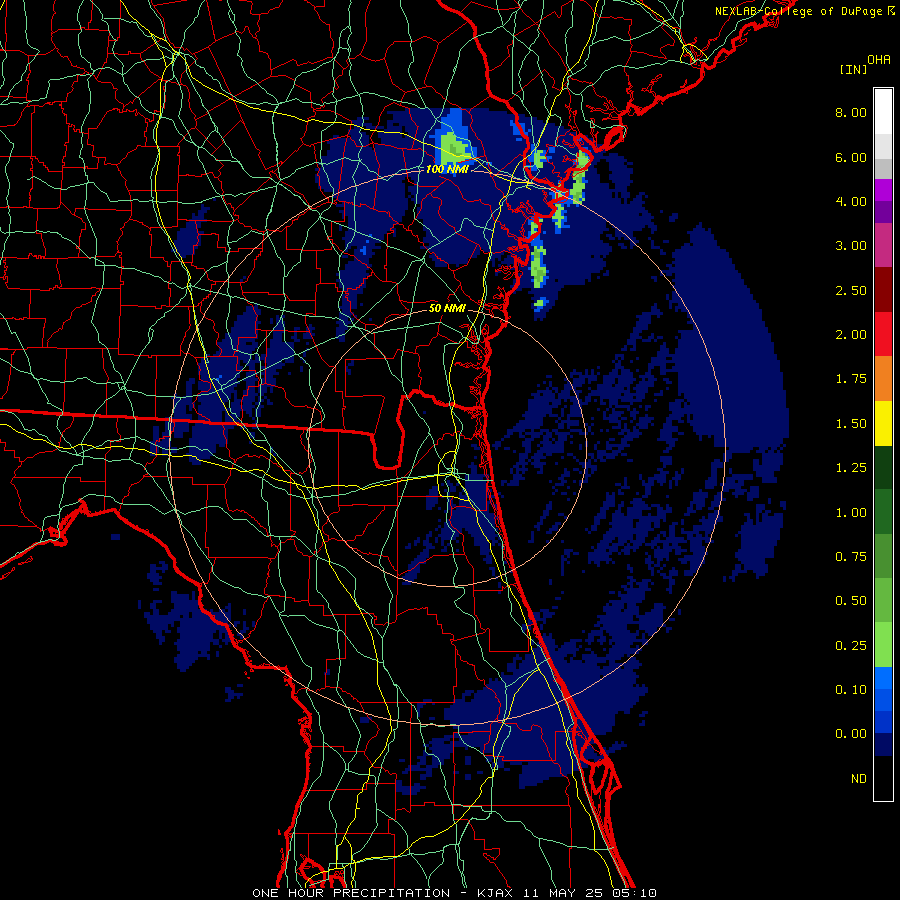Viewport: 900px width, 900px height.
Task: Click the white color swatch in legend
Action: click(883, 112)
